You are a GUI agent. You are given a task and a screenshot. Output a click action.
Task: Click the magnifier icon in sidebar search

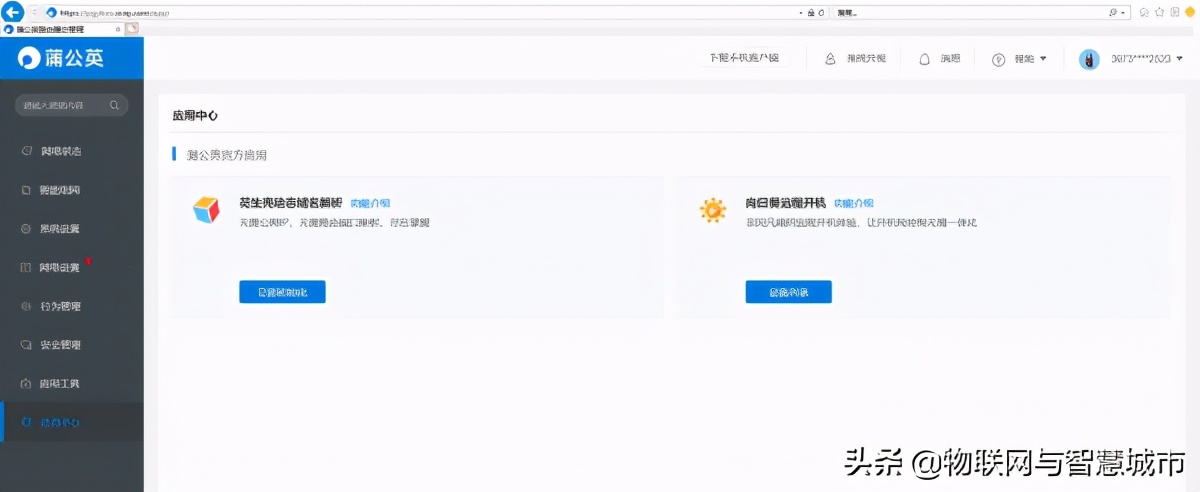(x=115, y=105)
